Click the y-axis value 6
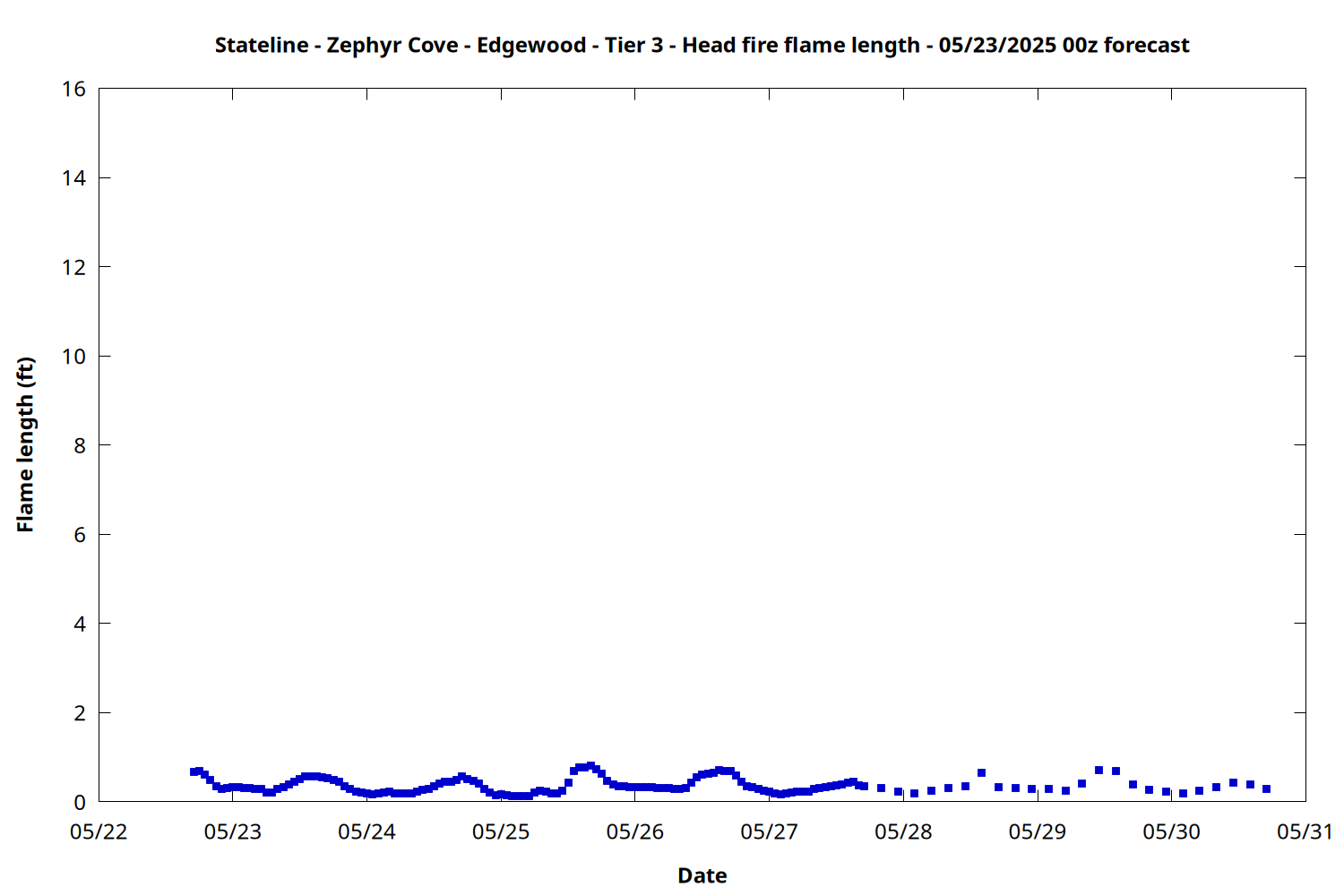This screenshot has width=1344, height=896. click(81, 535)
